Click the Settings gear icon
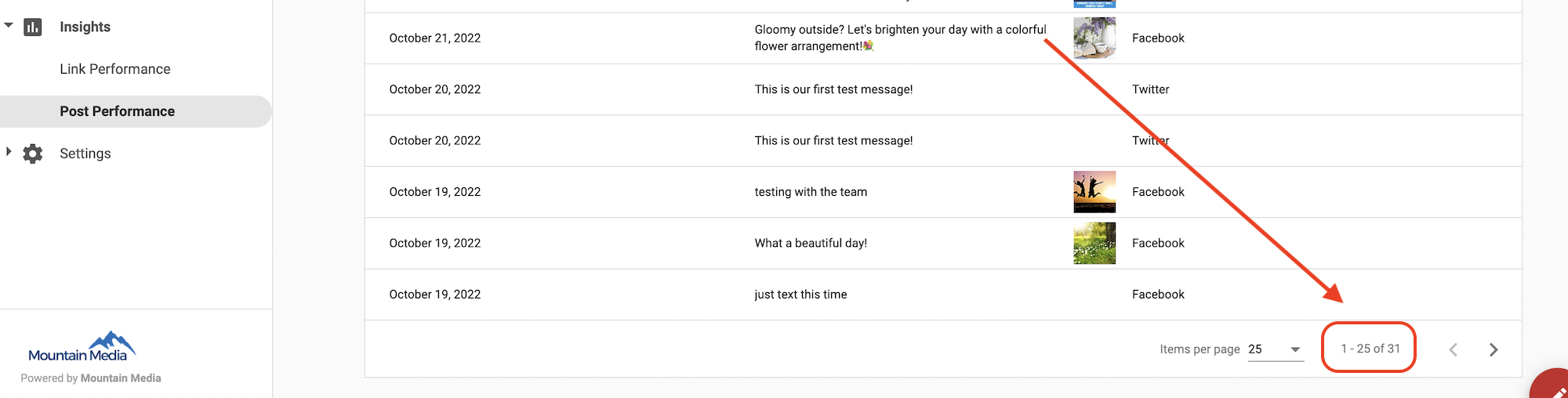The image size is (1568, 398). (32, 154)
